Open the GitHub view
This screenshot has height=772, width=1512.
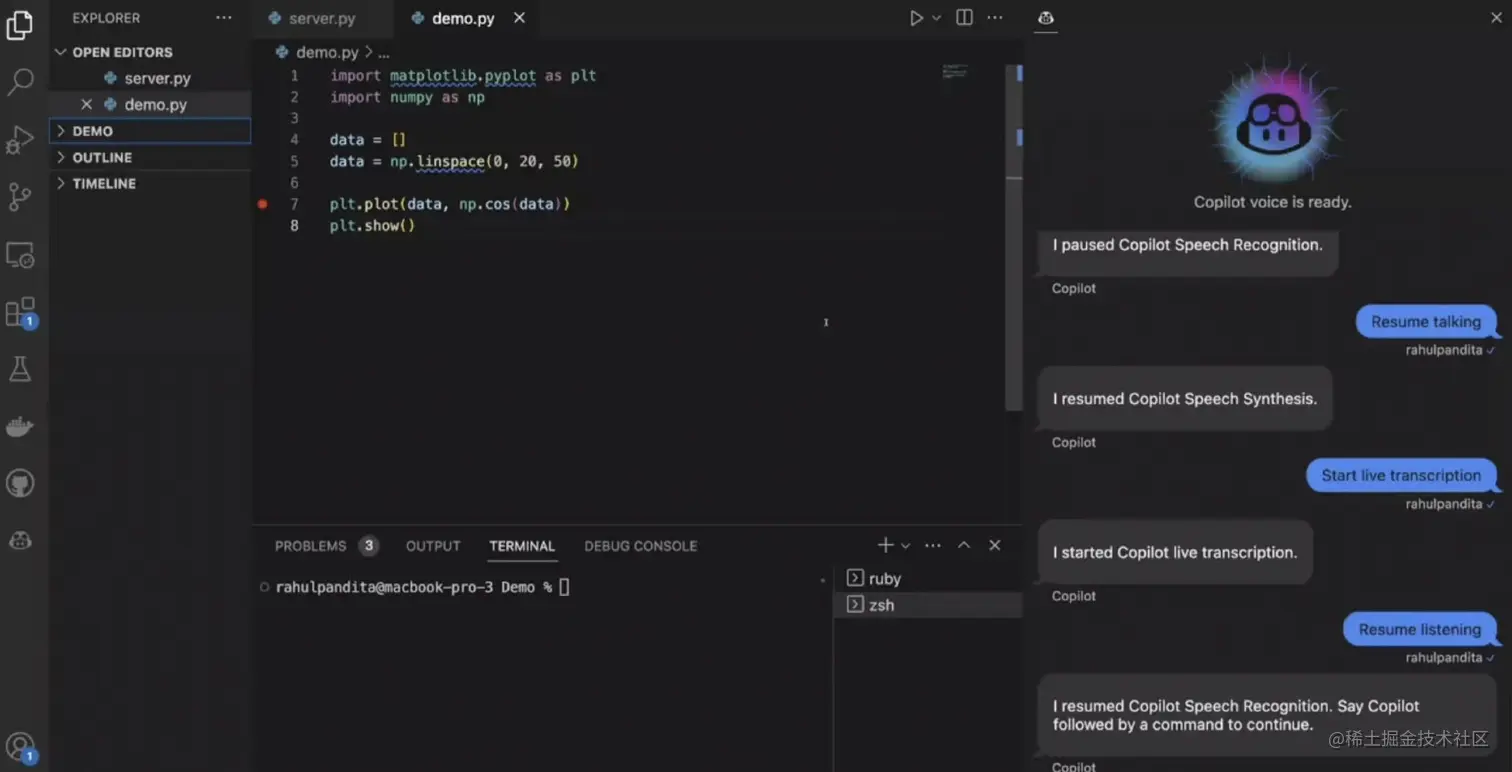coord(20,484)
